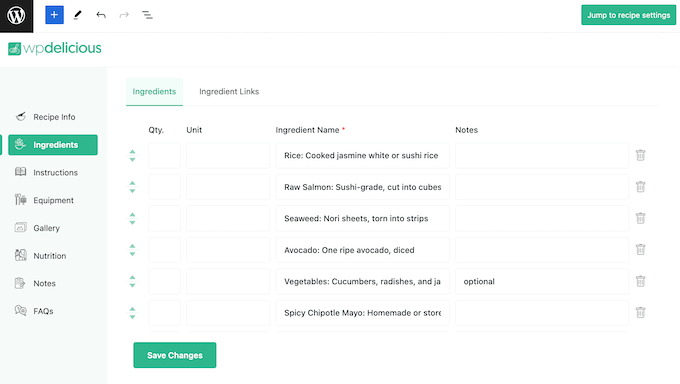Click Notes field of Rice row

click(x=542, y=155)
